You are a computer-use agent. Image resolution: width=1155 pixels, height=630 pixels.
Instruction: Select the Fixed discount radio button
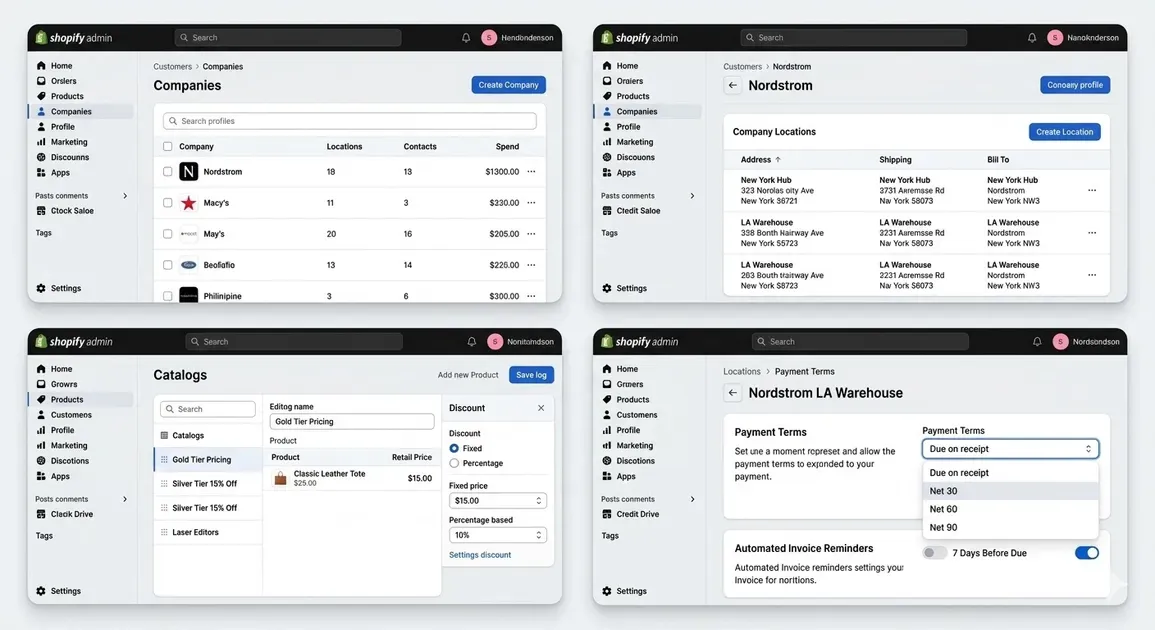point(454,448)
